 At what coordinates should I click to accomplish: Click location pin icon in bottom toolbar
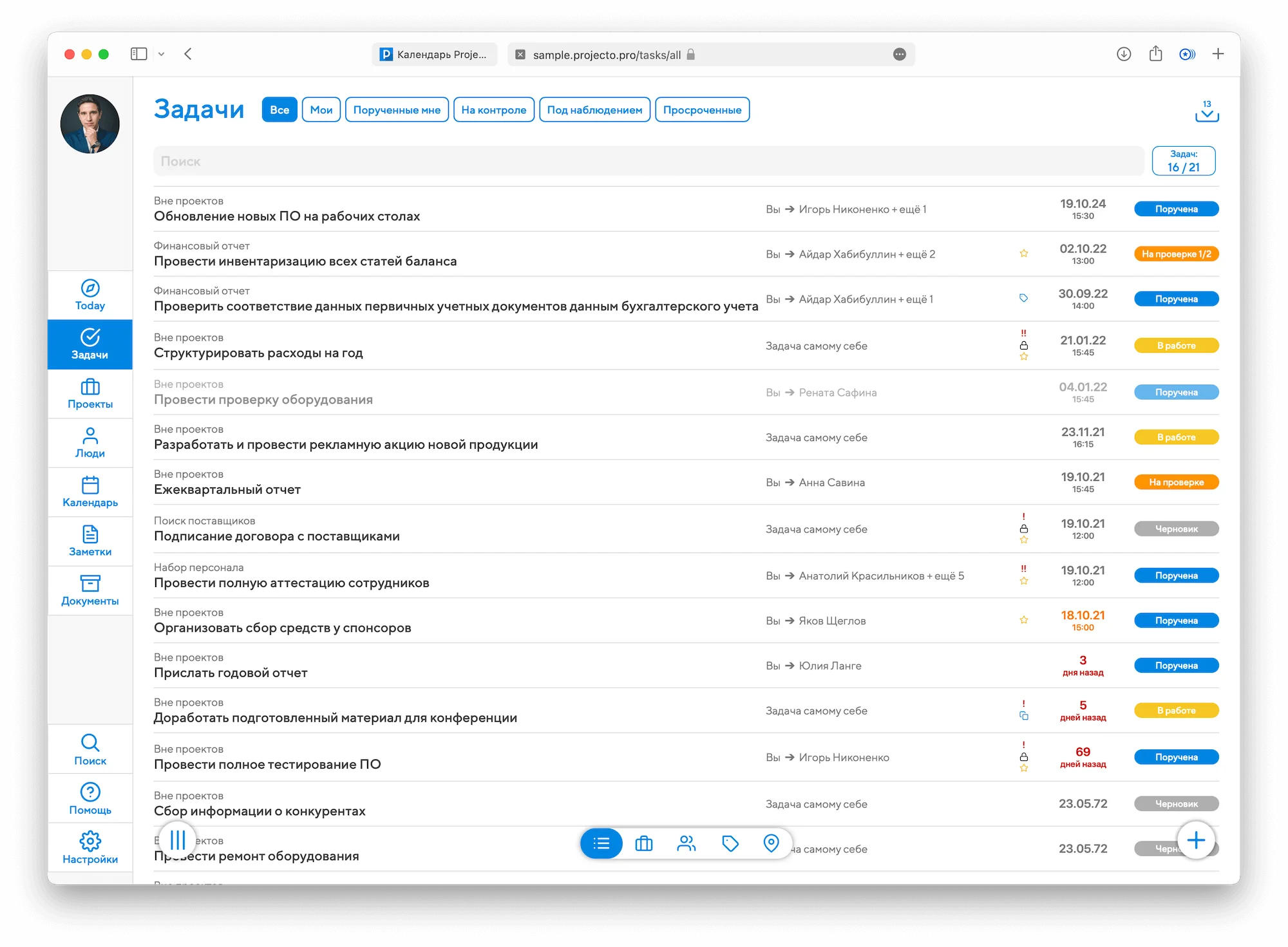pos(770,844)
